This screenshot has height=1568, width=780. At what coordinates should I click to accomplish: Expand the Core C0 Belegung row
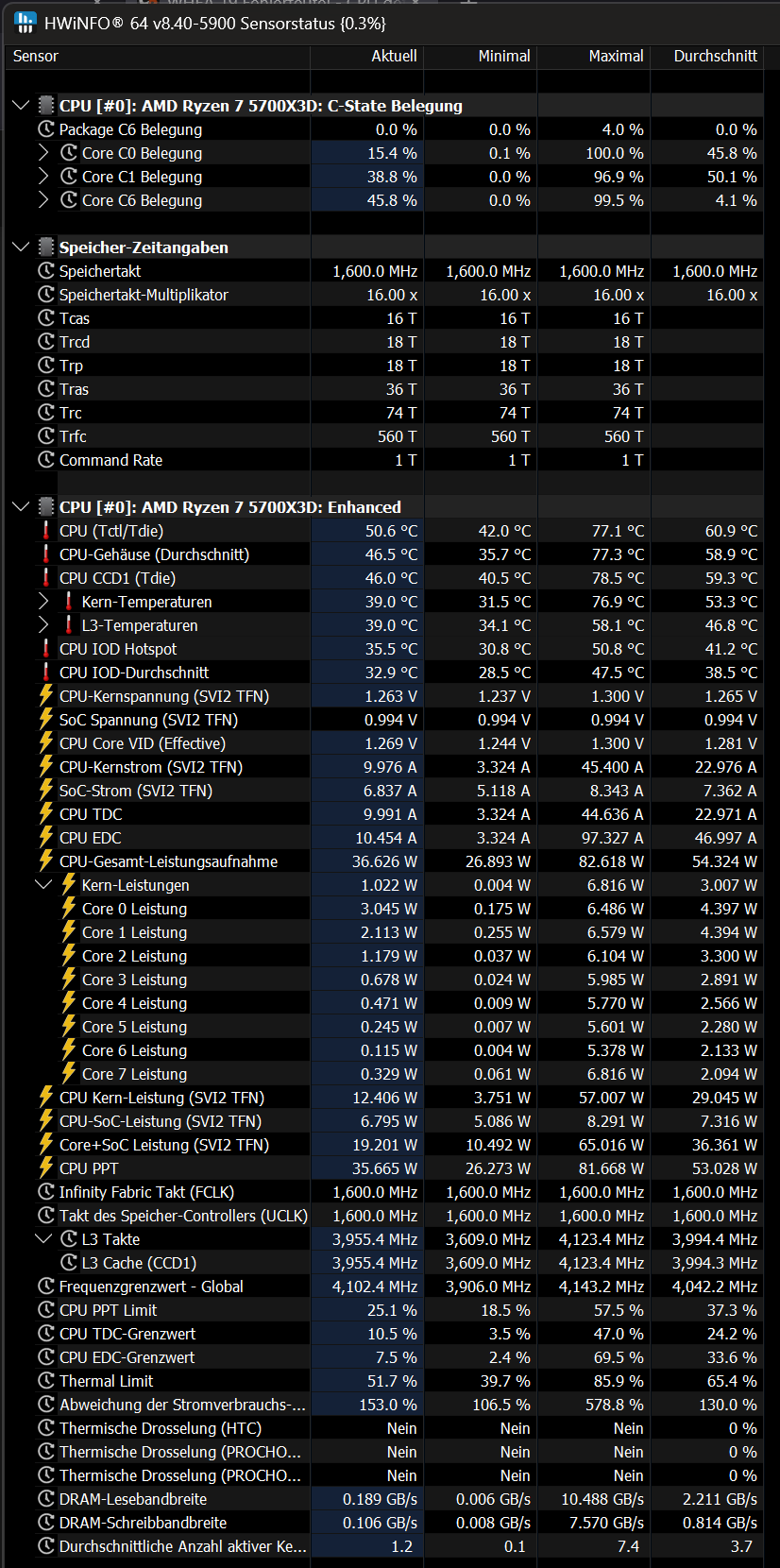(x=43, y=152)
